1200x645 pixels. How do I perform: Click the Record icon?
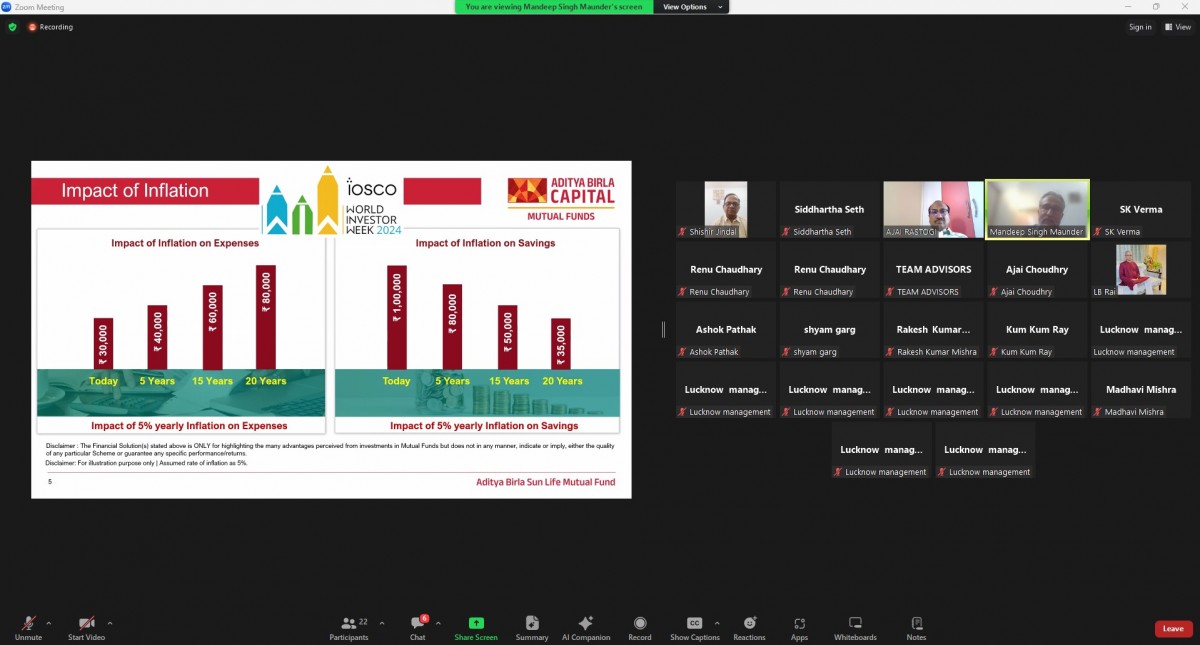click(640, 623)
